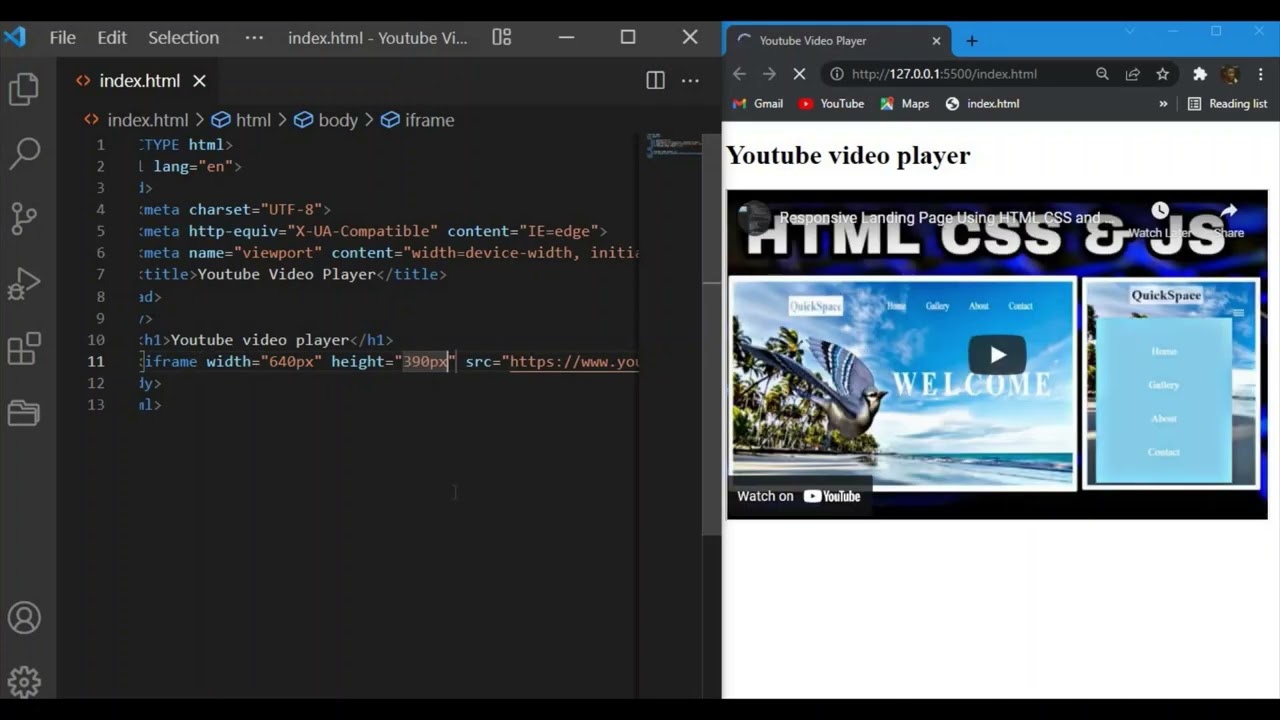Select the Youtube Video Player browser tab
Screen dimensions: 1280x720
tap(838, 41)
